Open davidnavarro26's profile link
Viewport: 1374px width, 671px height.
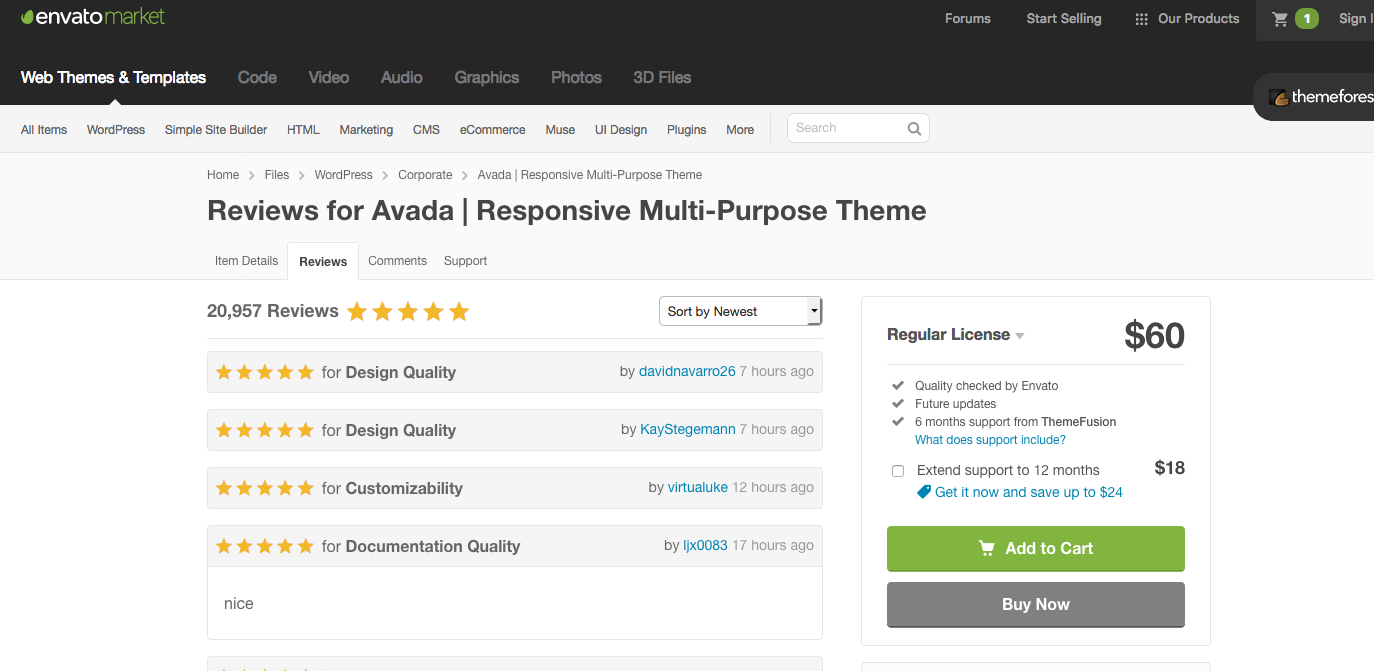(687, 371)
